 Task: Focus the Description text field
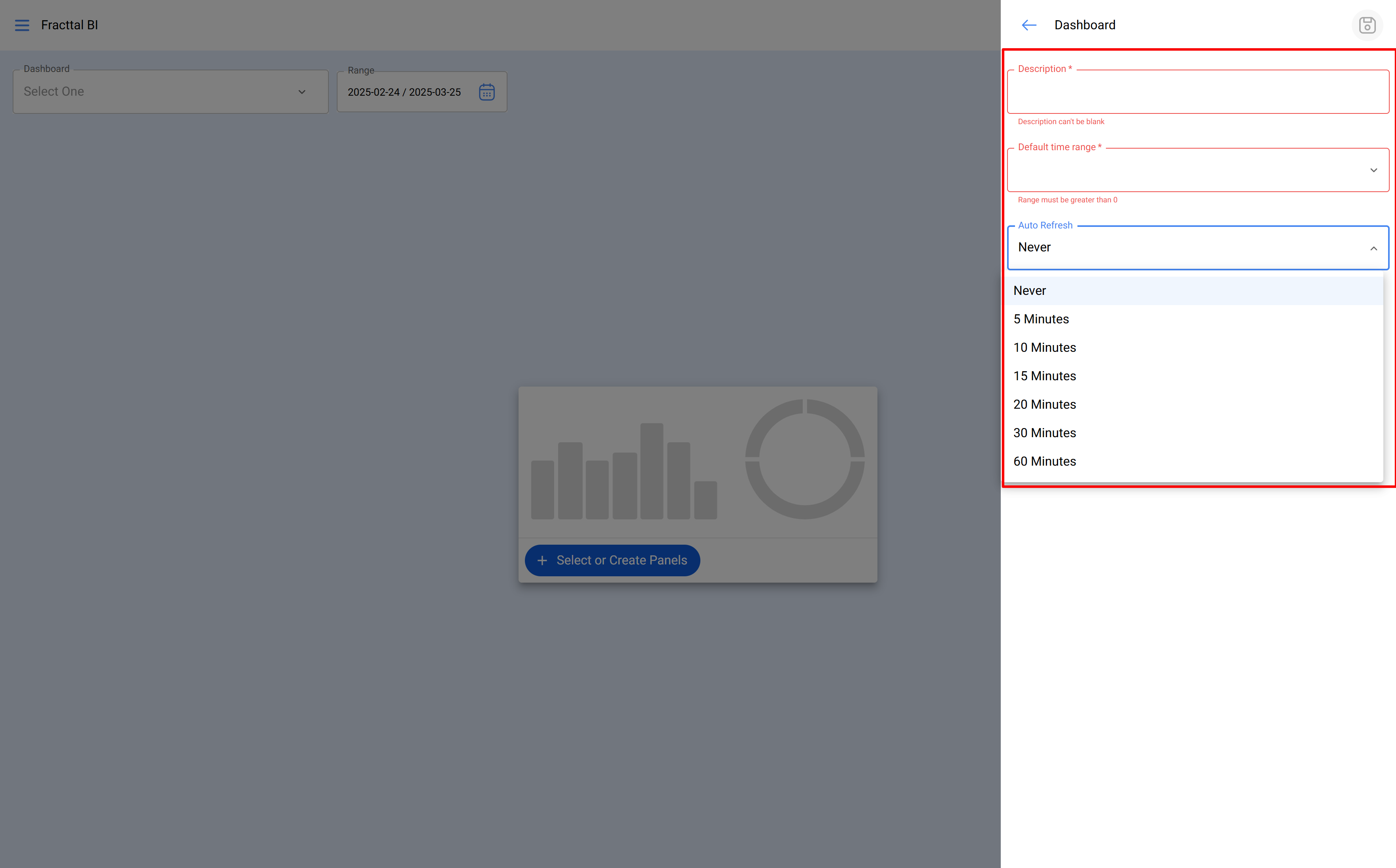coord(1198,92)
